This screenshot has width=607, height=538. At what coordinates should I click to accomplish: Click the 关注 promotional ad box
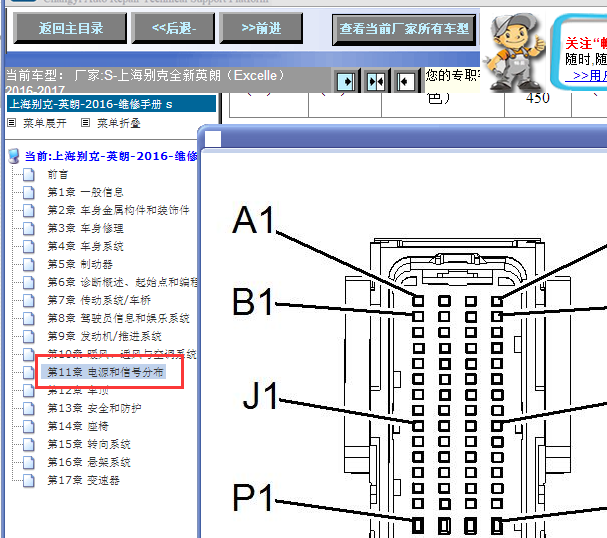(580, 52)
